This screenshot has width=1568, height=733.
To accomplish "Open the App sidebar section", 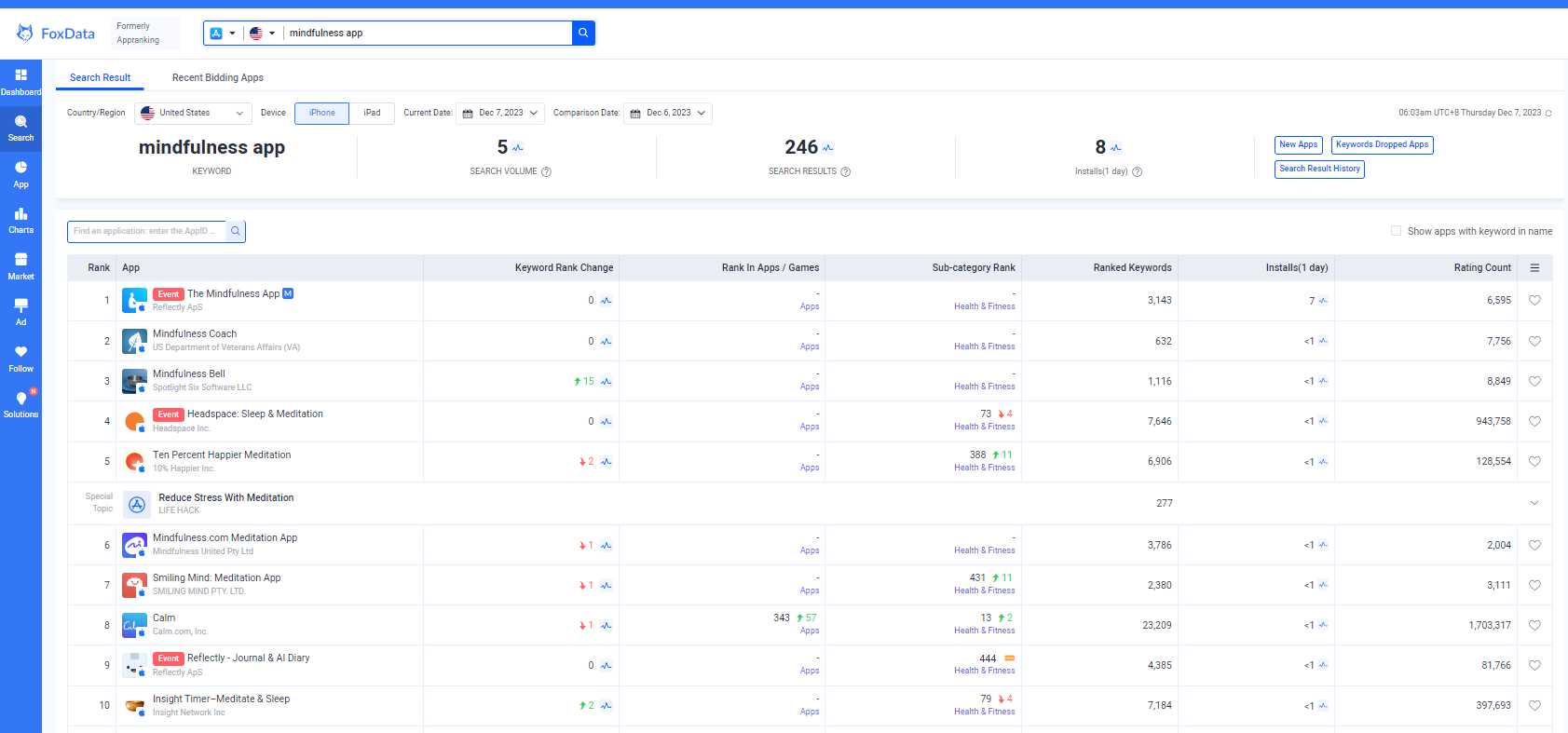I will click(x=20, y=174).
